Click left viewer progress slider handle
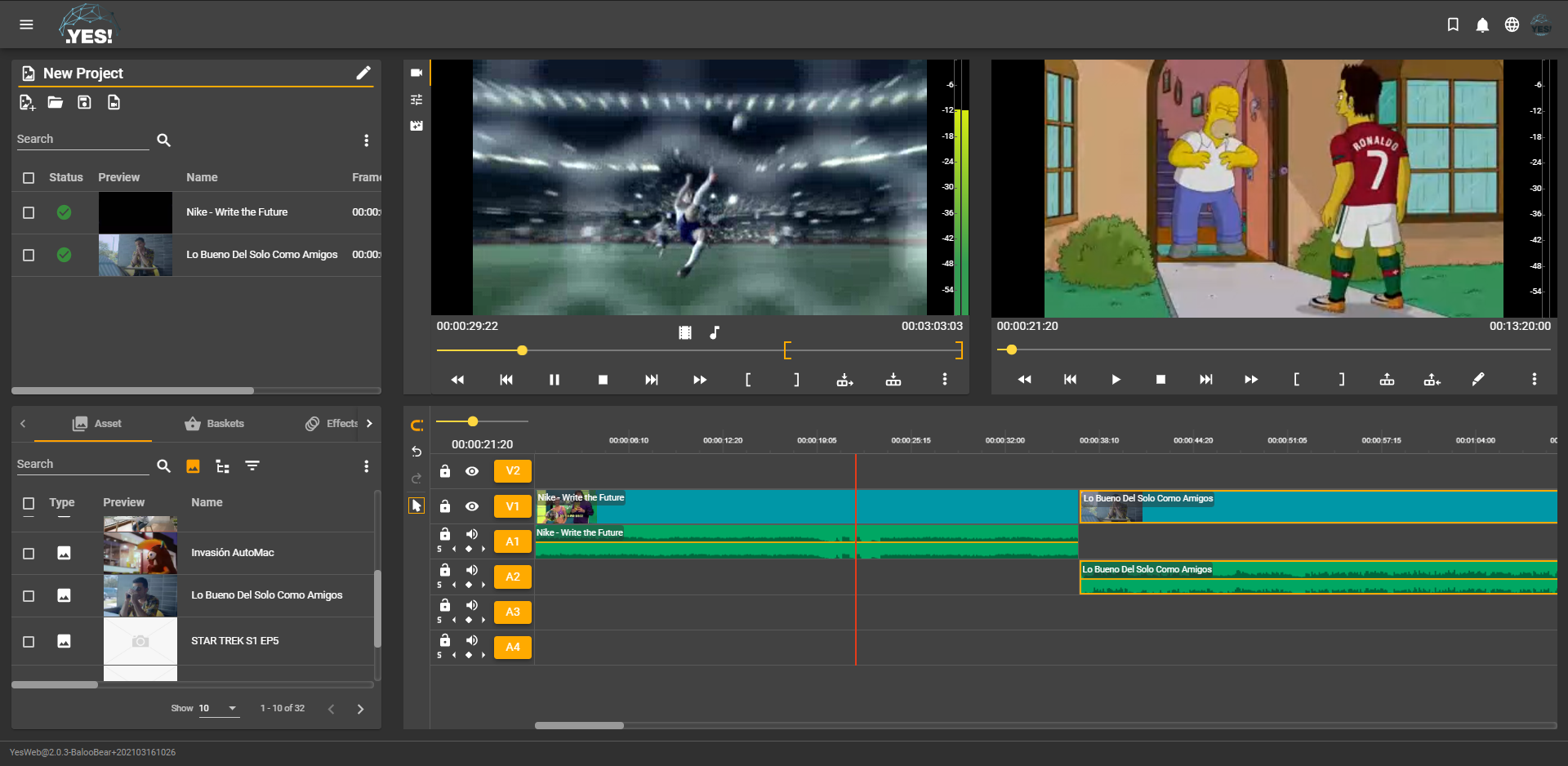This screenshot has height=766, width=1568. click(522, 350)
